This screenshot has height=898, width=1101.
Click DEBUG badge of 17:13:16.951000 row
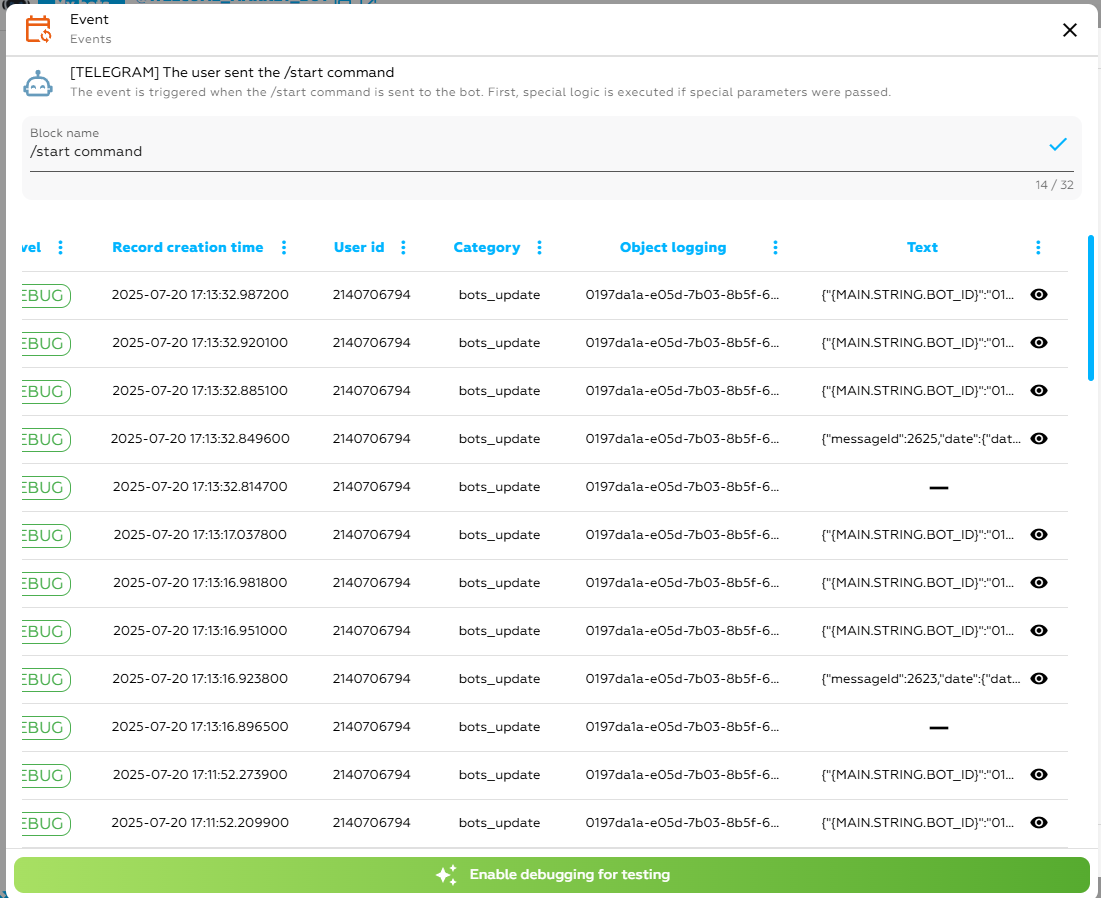(x=46, y=631)
